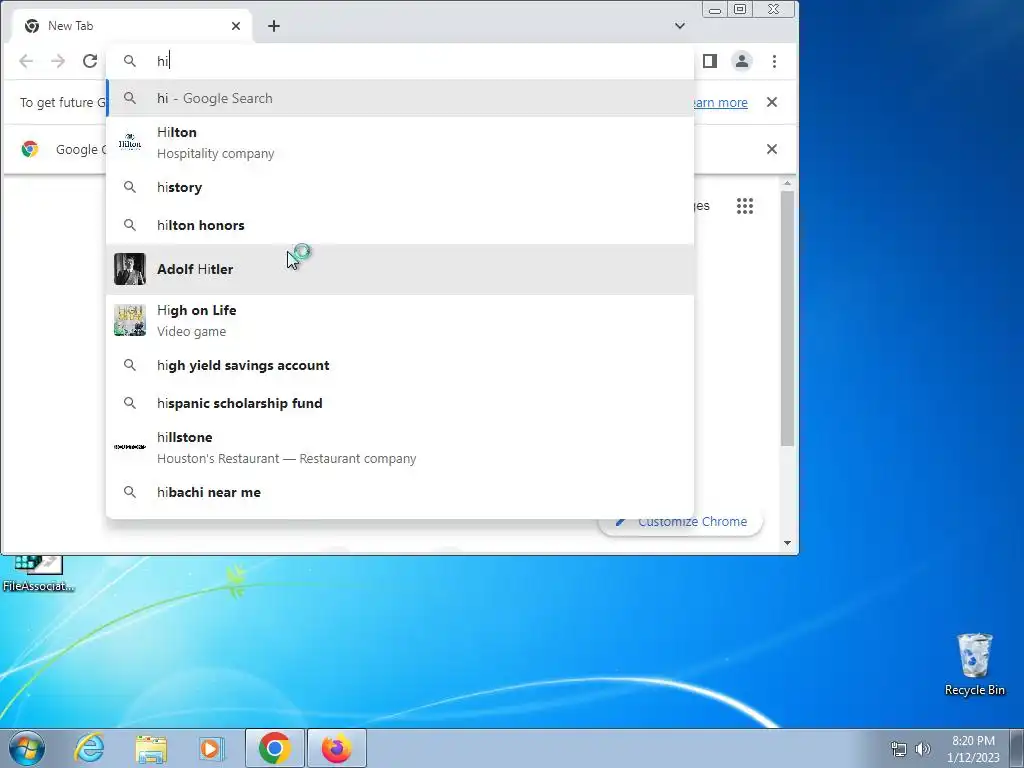The height and width of the screenshot is (768, 1024).
Task: Click the network tray icon
Action: tap(899, 749)
